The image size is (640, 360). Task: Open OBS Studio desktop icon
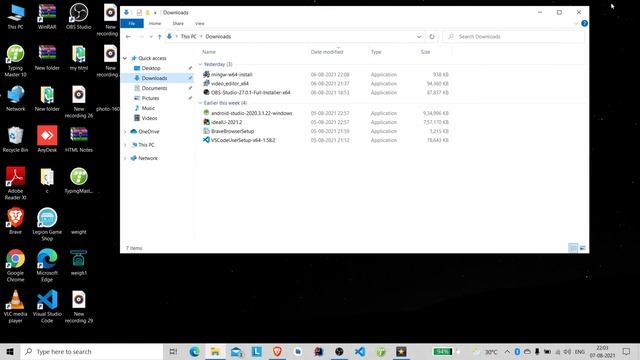coord(78,16)
